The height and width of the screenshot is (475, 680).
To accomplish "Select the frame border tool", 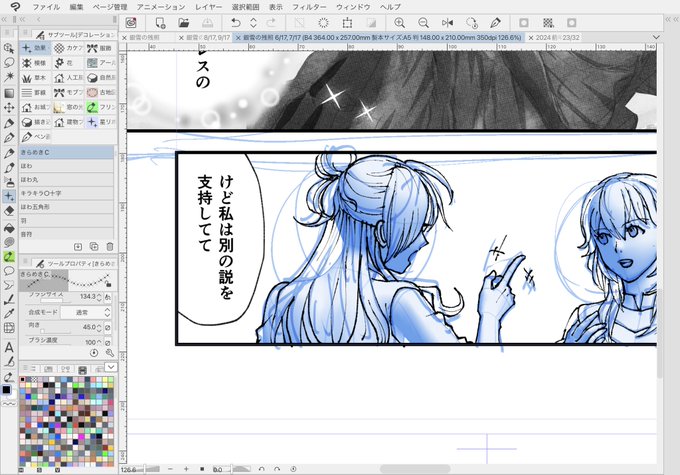I will click(9, 328).
